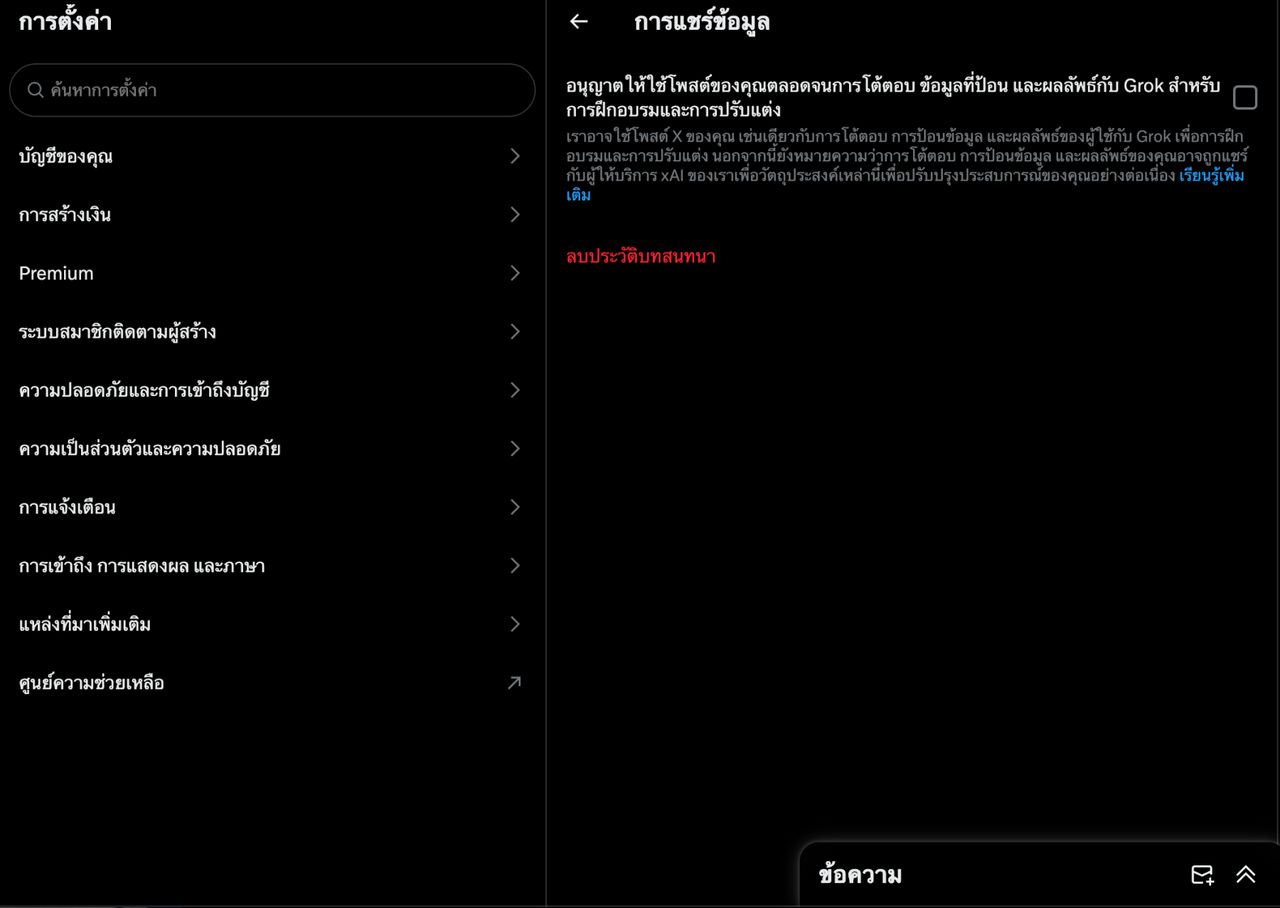This screenshot has height=908, width=1280.
Task: Expand chevron next to ความปลอดภัยและการเข้าถึงบัญชี
Action: click(x=515, y=390)
